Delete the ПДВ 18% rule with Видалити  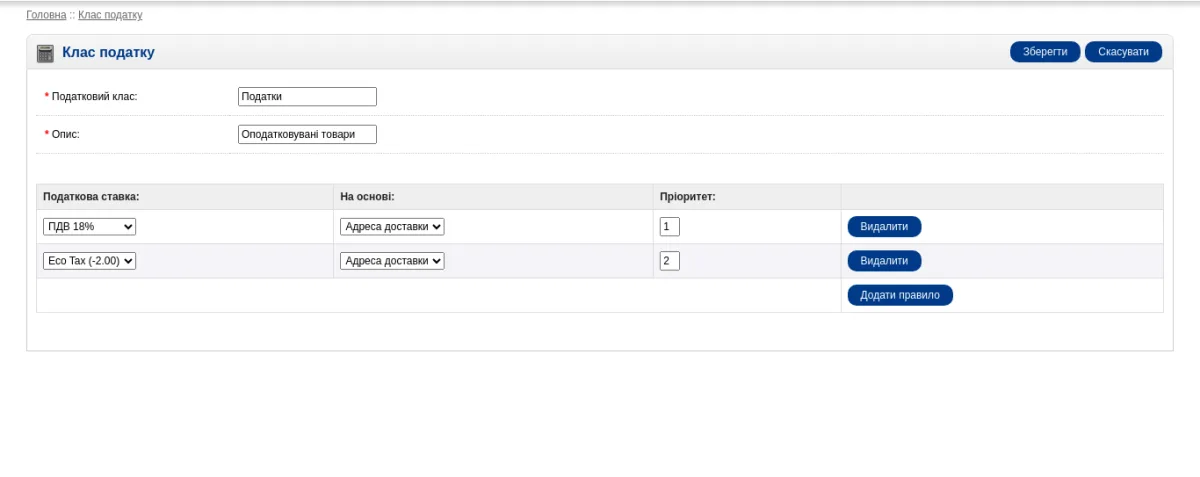[884, 227]
